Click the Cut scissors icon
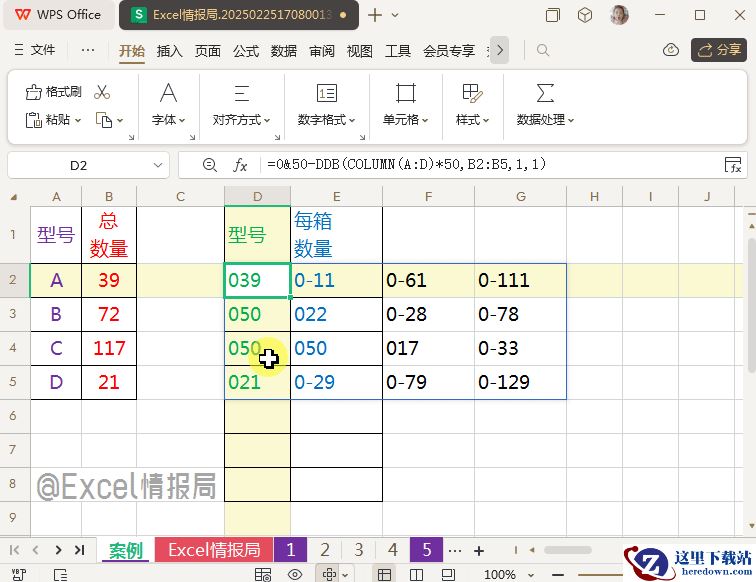This screenshot has width=756, height=582. 102,92
